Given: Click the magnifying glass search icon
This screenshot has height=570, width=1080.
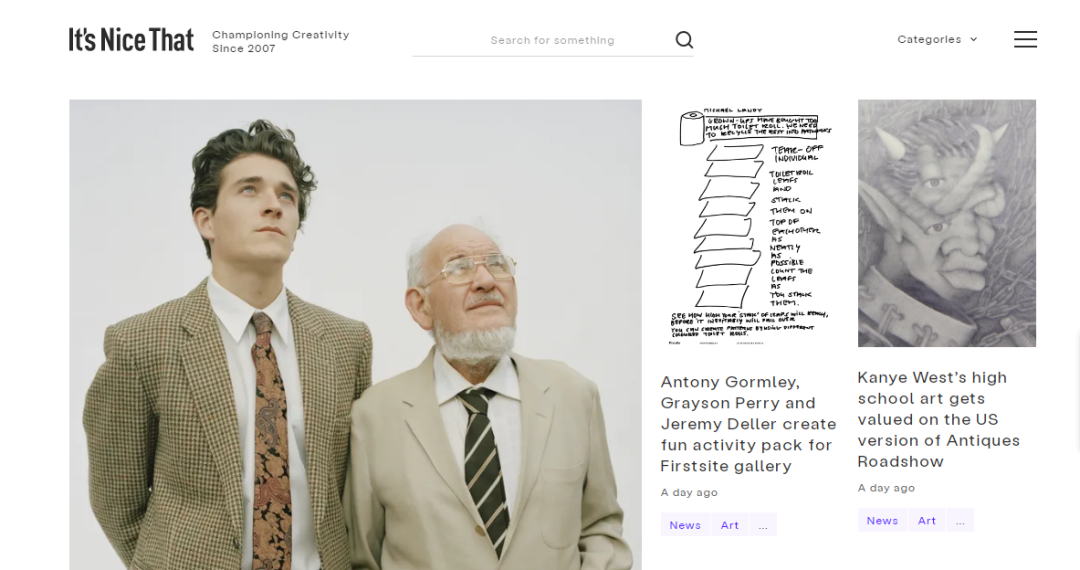Looking at the screenshot, I should [684, 40].
